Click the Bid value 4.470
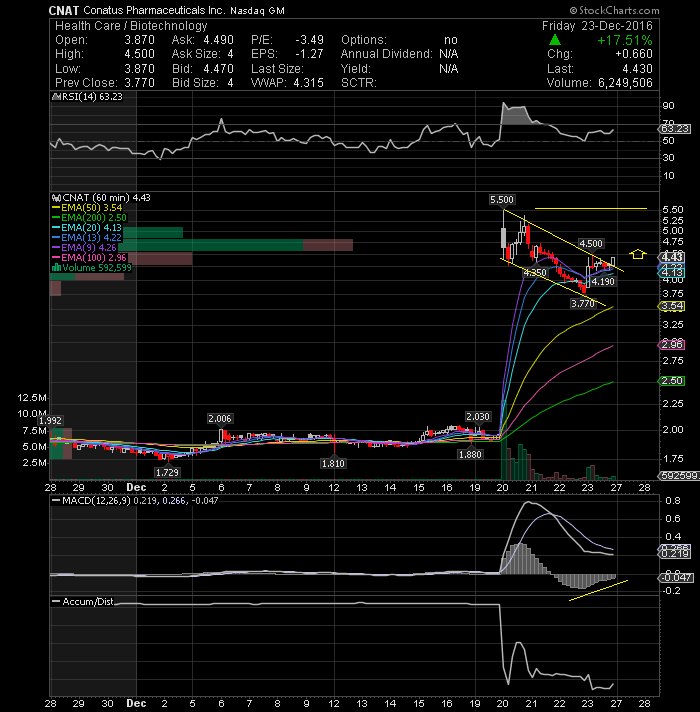 (x=218, y=69)
